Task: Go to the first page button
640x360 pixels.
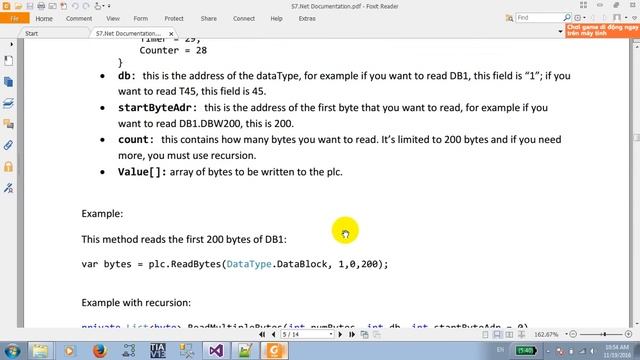Action: [262, 334]
